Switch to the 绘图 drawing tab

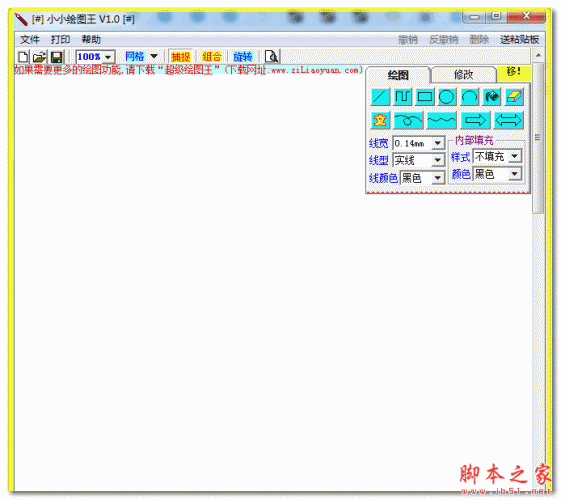click(398, 75)
